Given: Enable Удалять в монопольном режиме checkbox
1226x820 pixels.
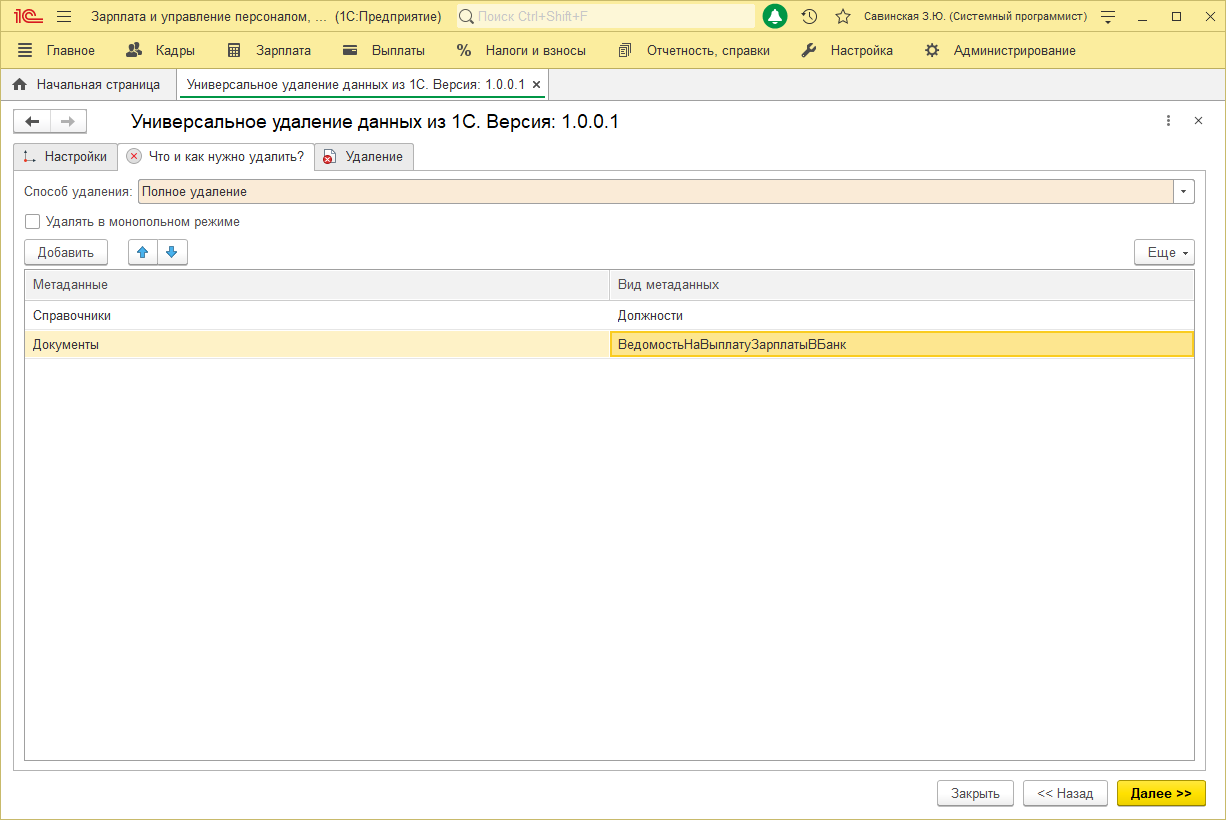Looking at the screenshot, I should 33,222.
